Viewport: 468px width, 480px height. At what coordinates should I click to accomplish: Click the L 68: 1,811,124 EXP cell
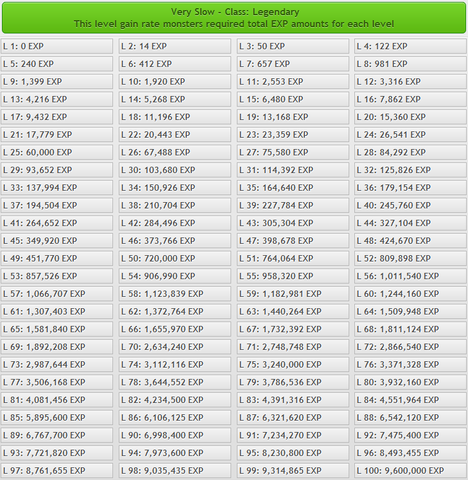[x=410, y=329]
